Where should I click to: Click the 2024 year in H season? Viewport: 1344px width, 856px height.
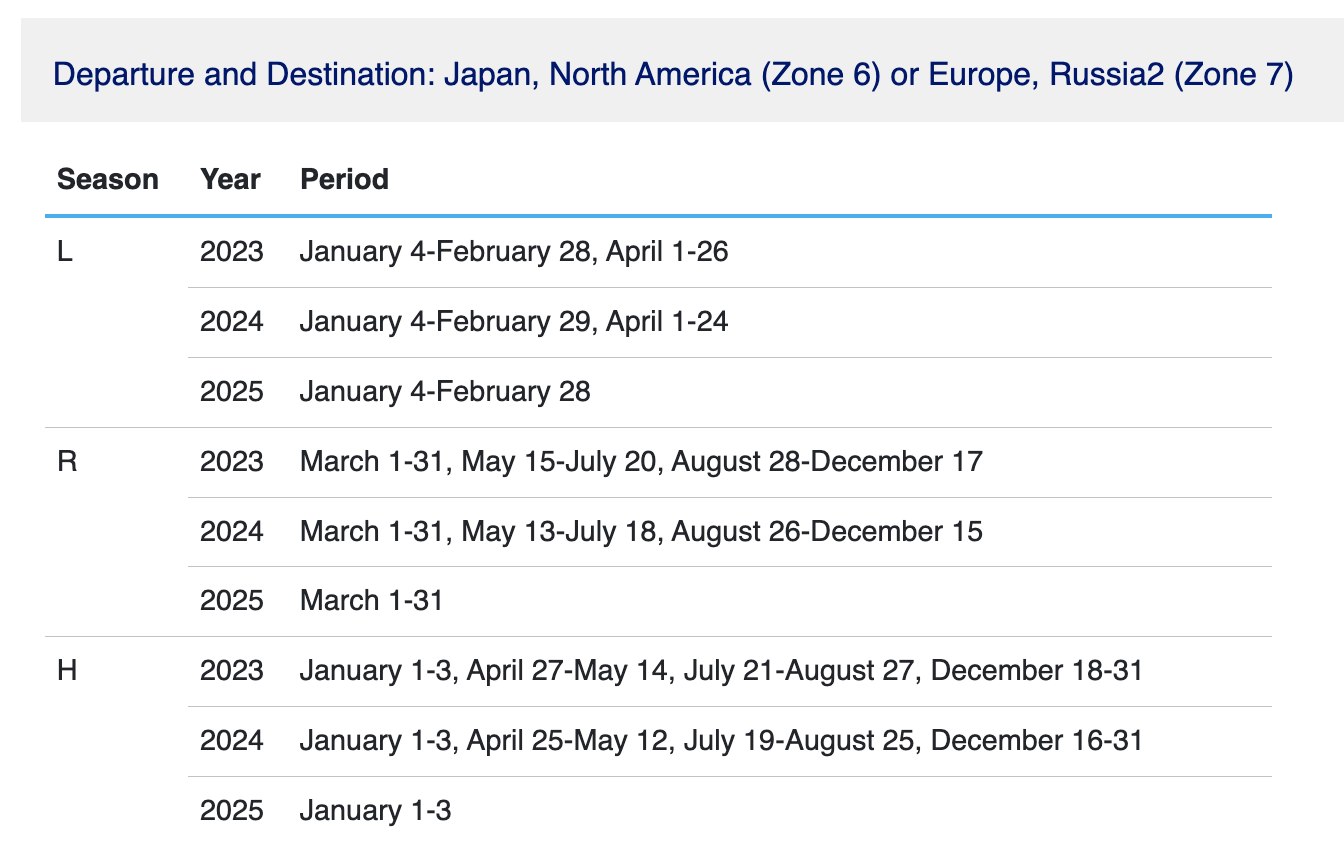(x=232, y=741)
